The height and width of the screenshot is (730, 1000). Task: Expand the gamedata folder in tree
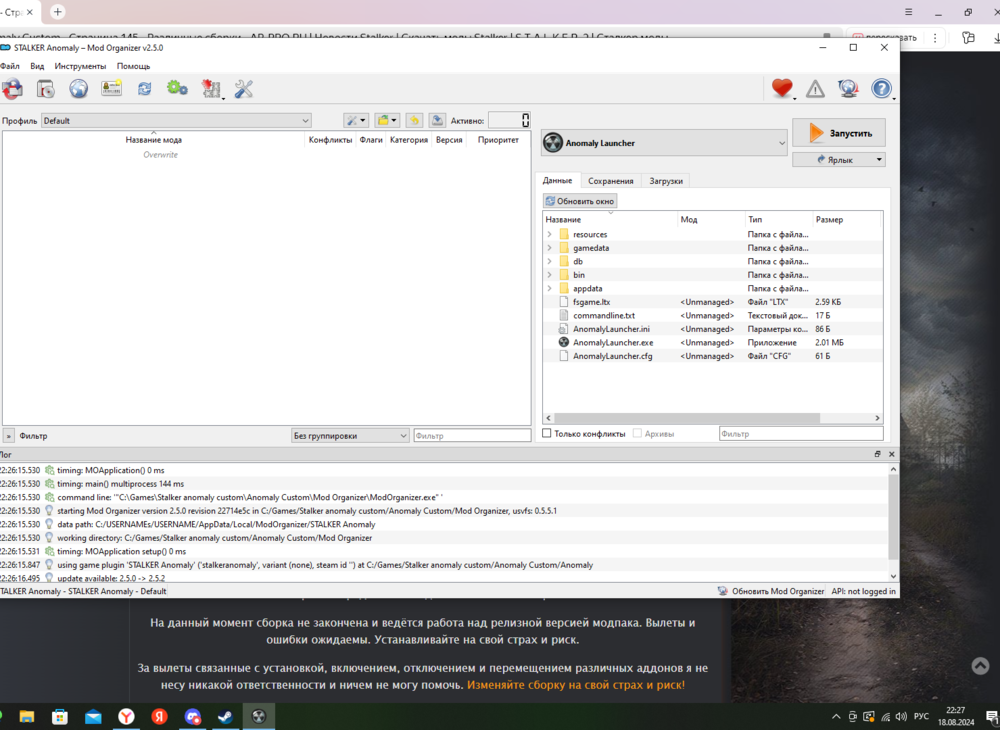click(549, 248)
